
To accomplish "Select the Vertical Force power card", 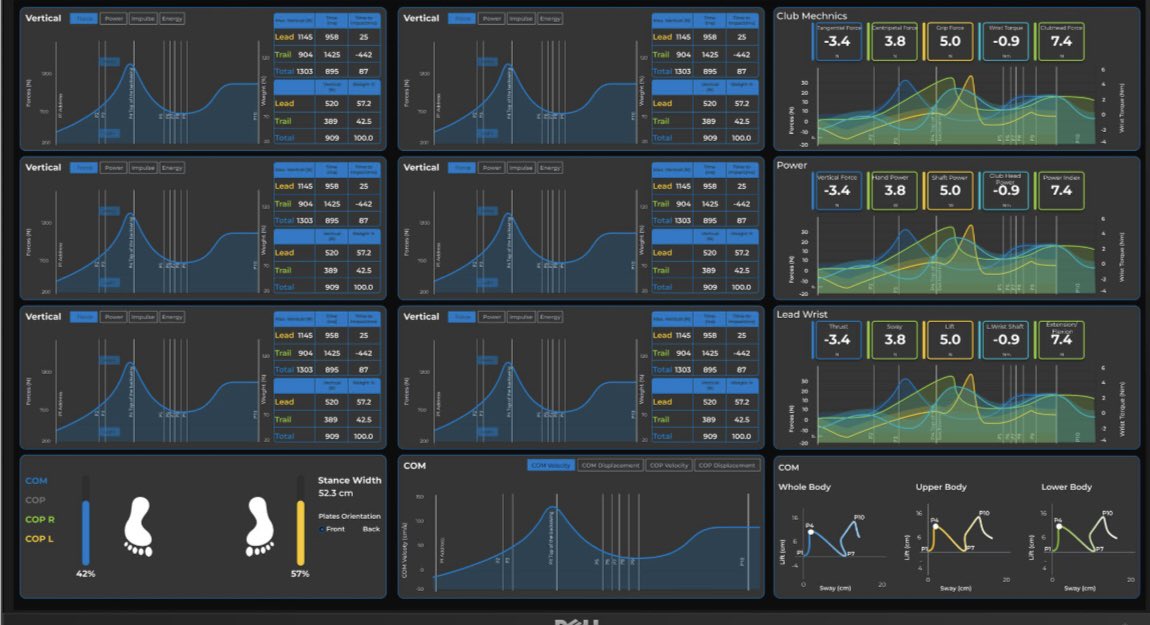I will click(x=837, y=191).
